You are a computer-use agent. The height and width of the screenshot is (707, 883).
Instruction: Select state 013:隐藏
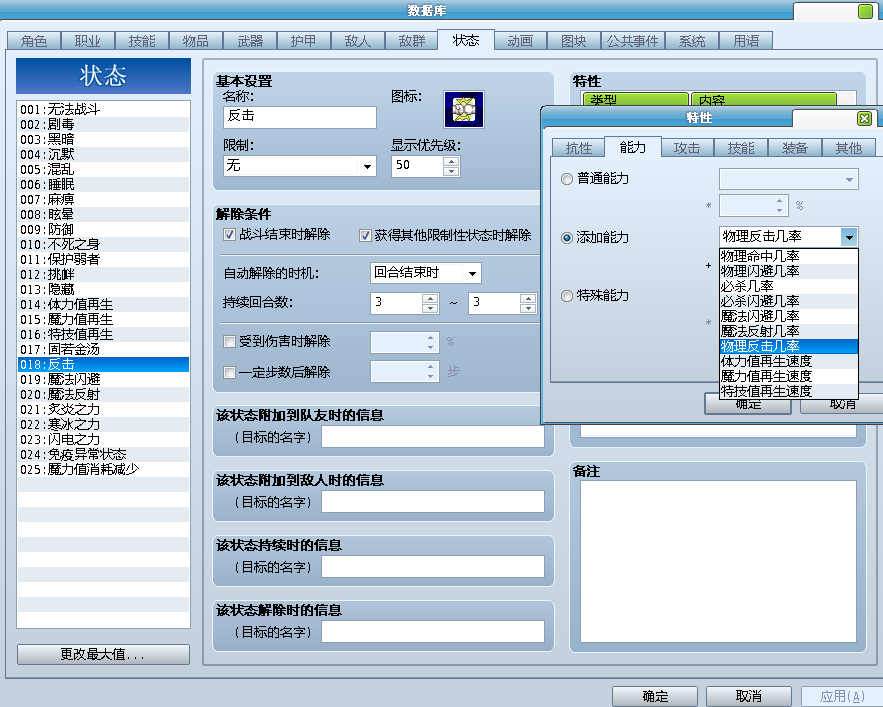(x=103, y=289)
